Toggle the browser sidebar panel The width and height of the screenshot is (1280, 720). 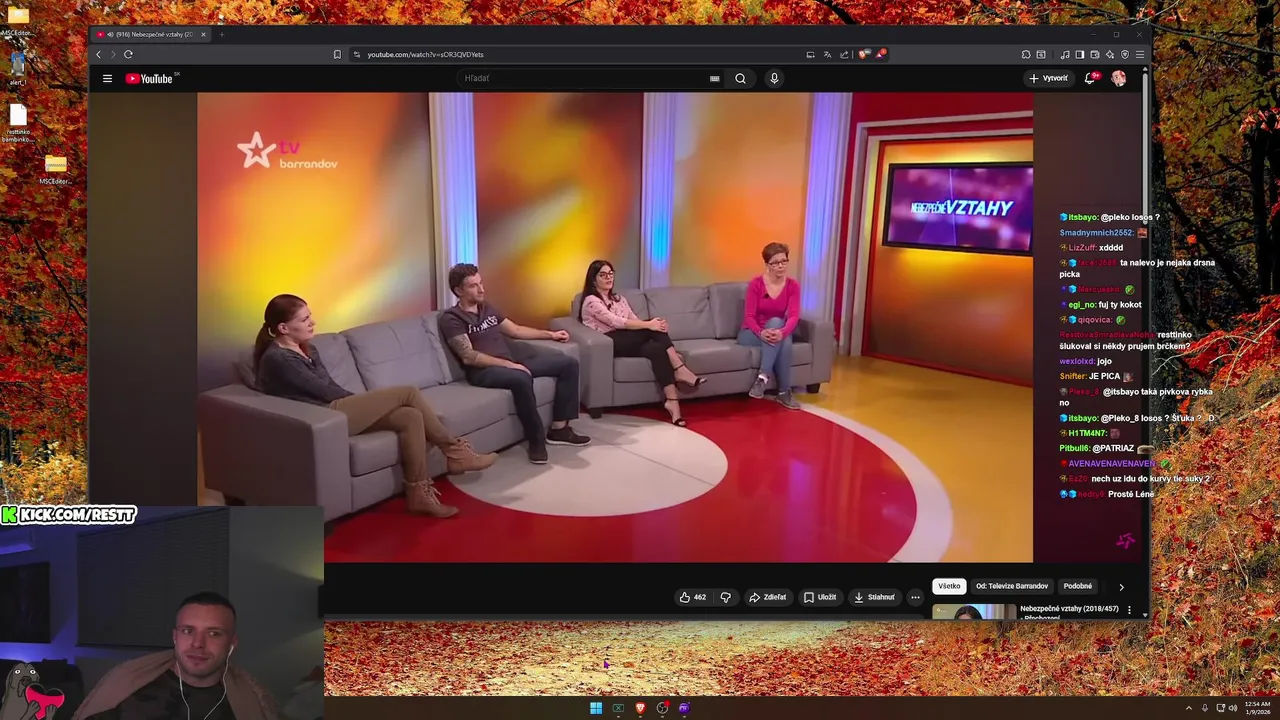click(x=1079, y=54)
